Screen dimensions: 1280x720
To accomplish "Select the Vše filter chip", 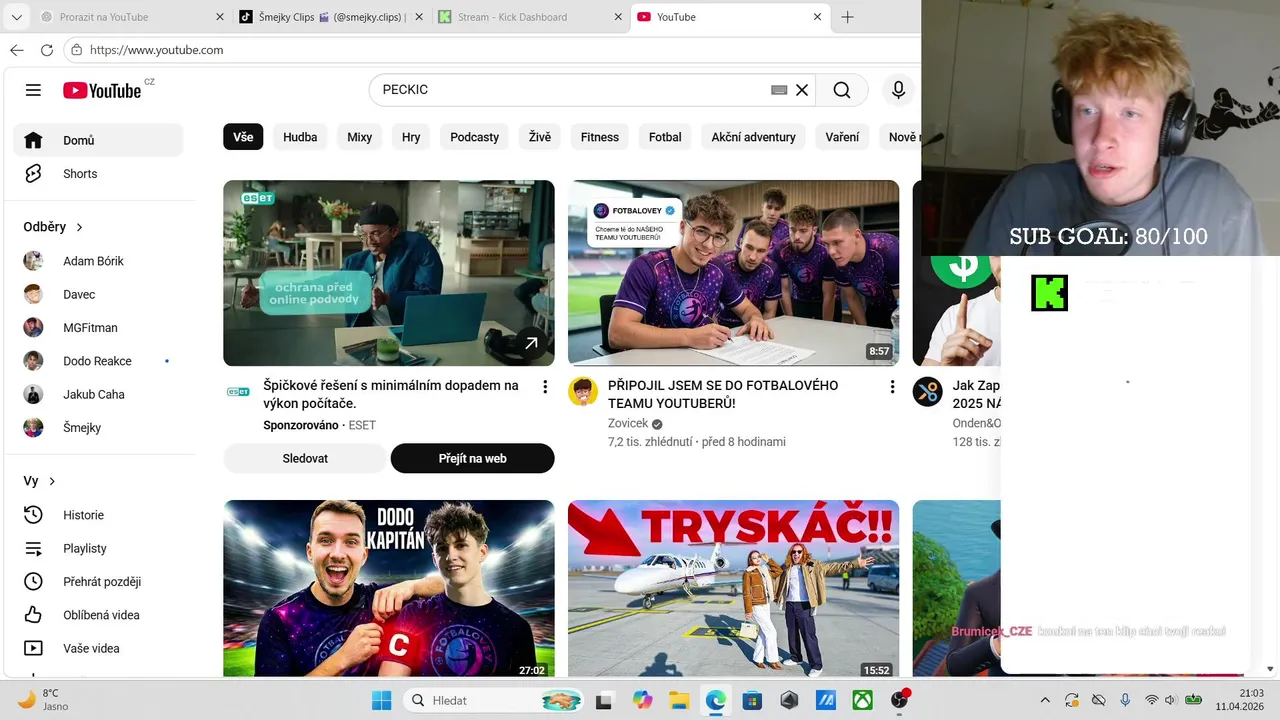I will pyautogui.click(x=243, y=137).
